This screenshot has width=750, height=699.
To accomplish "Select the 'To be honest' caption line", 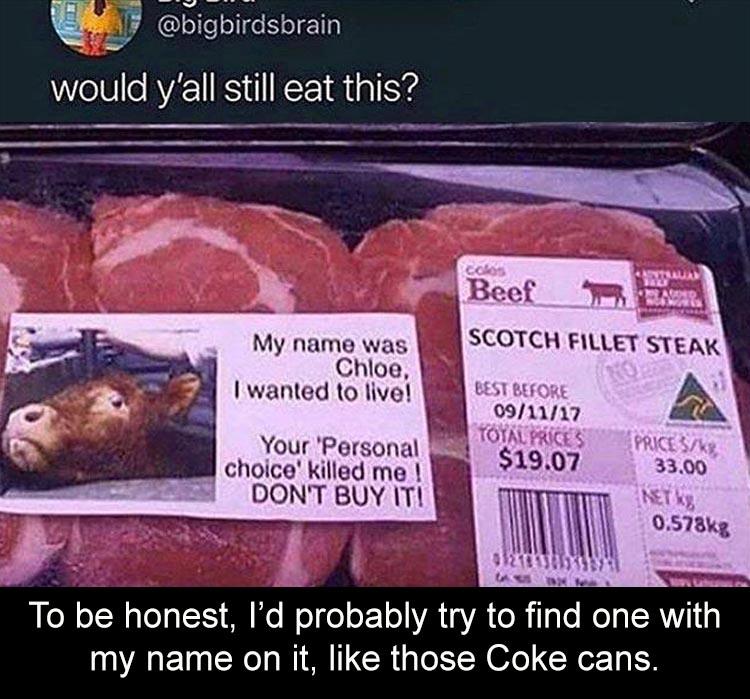I will pos(375,615).
